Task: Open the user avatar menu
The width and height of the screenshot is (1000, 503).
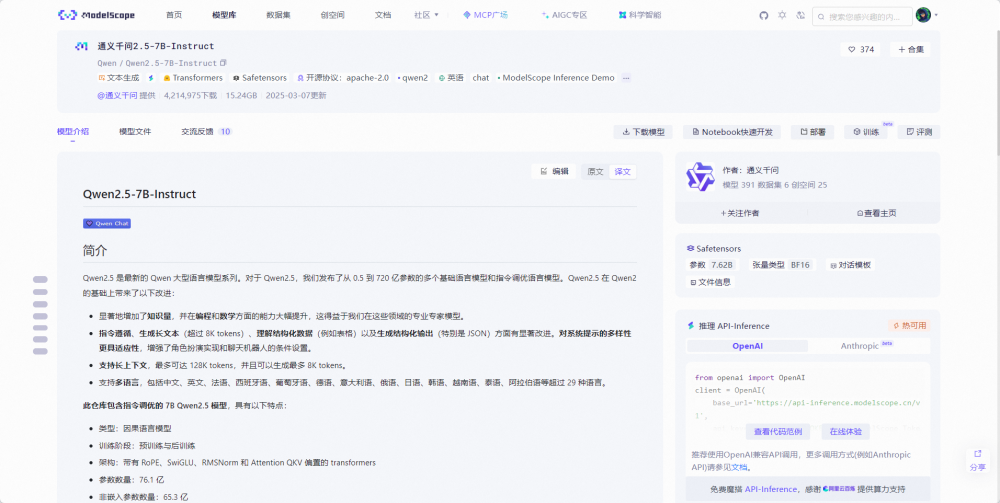Action: coord(923,15)
